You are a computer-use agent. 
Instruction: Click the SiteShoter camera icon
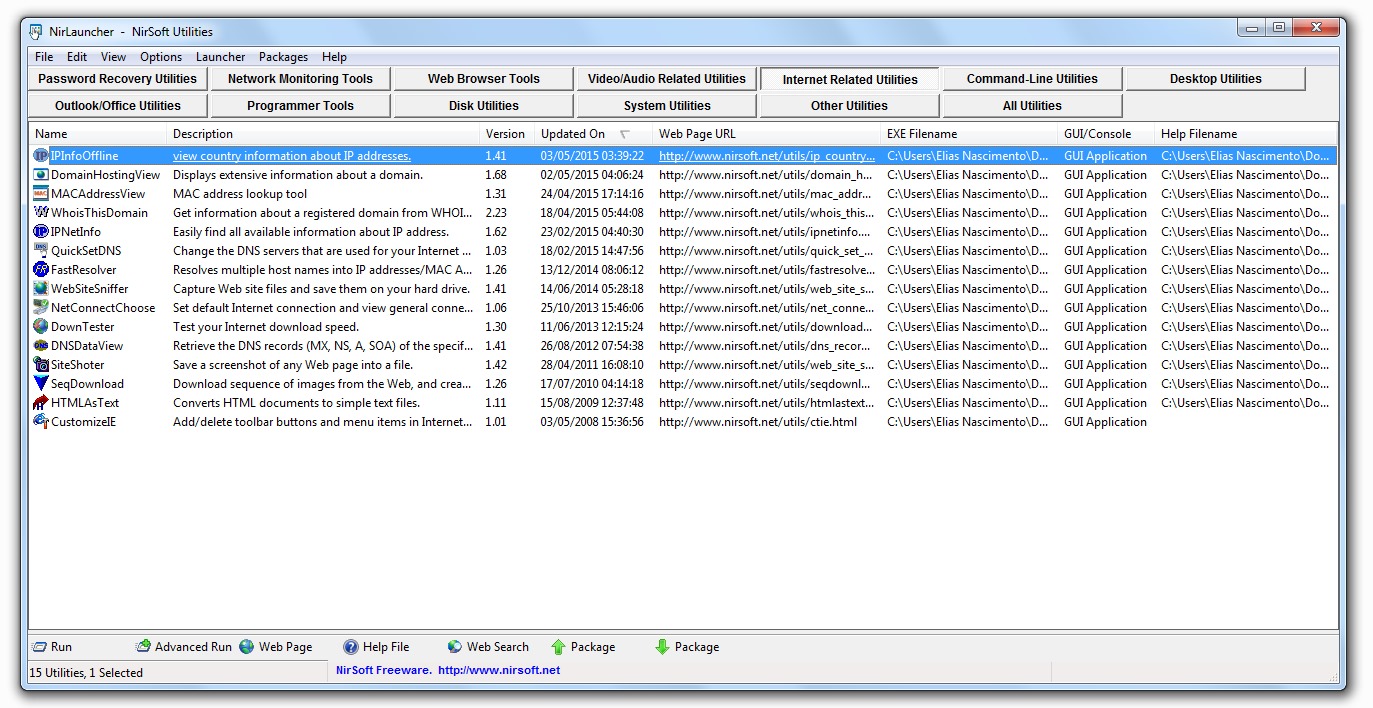[41, 365]
